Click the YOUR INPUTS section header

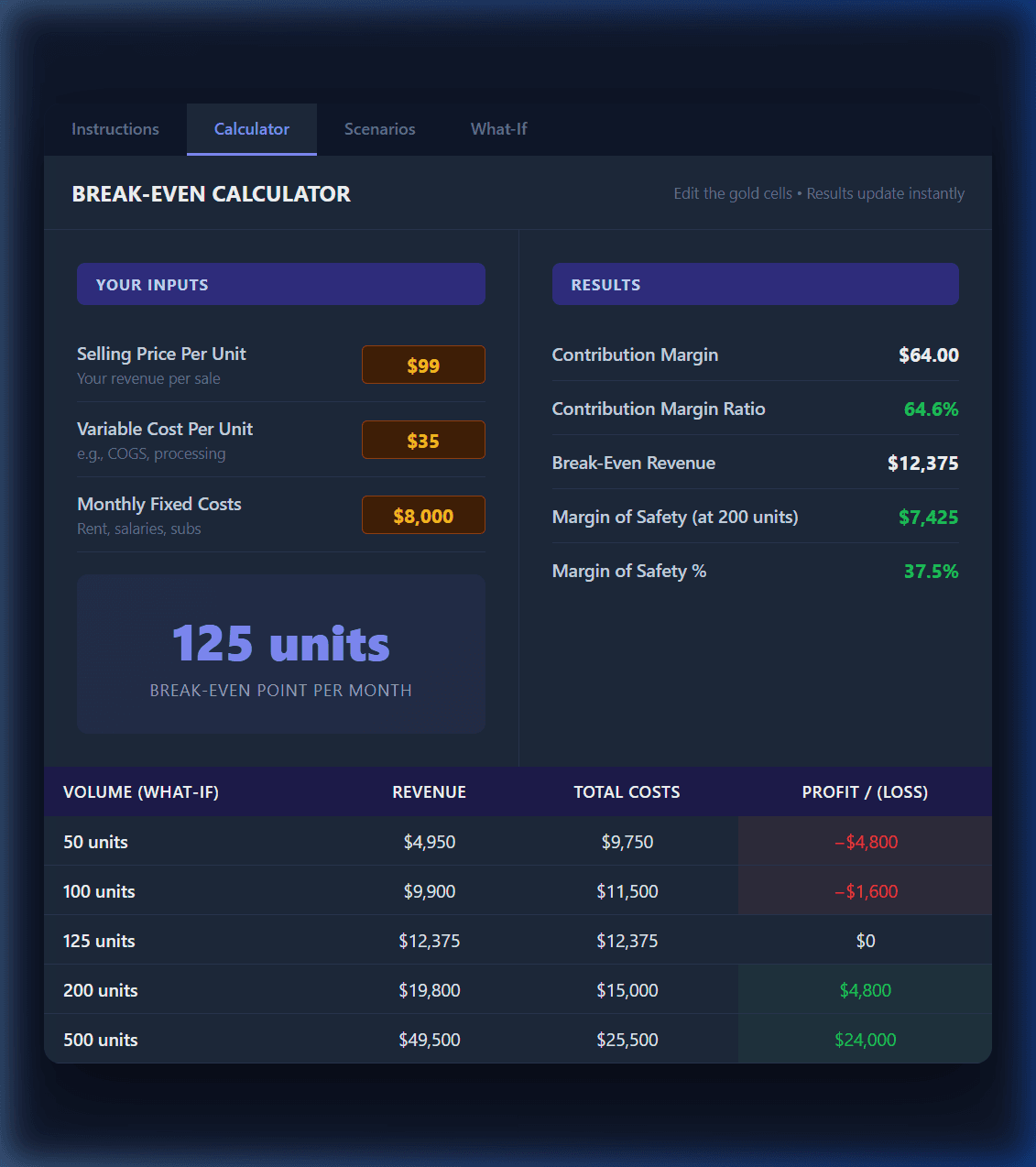click(280, 284)
